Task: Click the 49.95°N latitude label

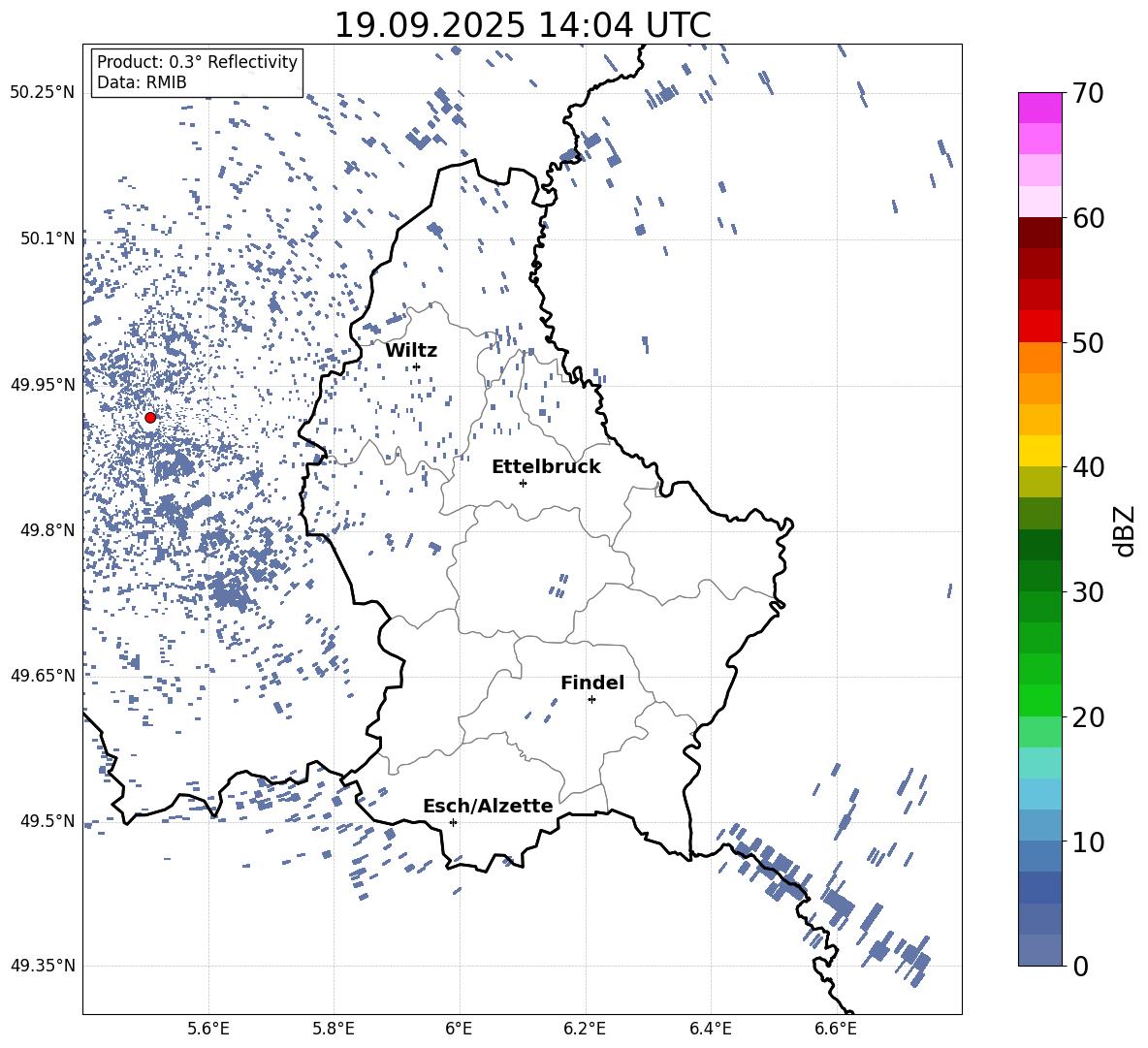Action: click(x=43, y=385)
